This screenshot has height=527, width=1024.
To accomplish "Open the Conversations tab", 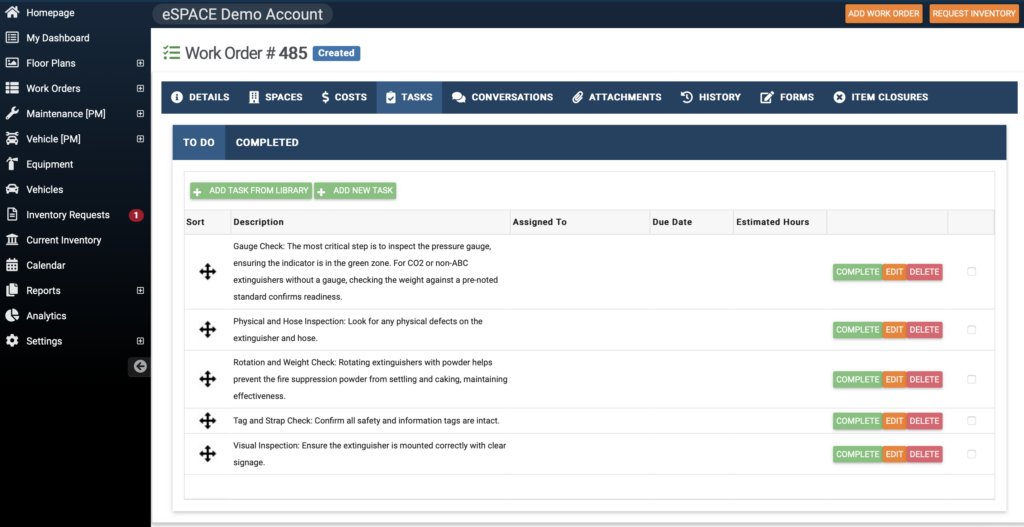I will click(x=502, y=97).
